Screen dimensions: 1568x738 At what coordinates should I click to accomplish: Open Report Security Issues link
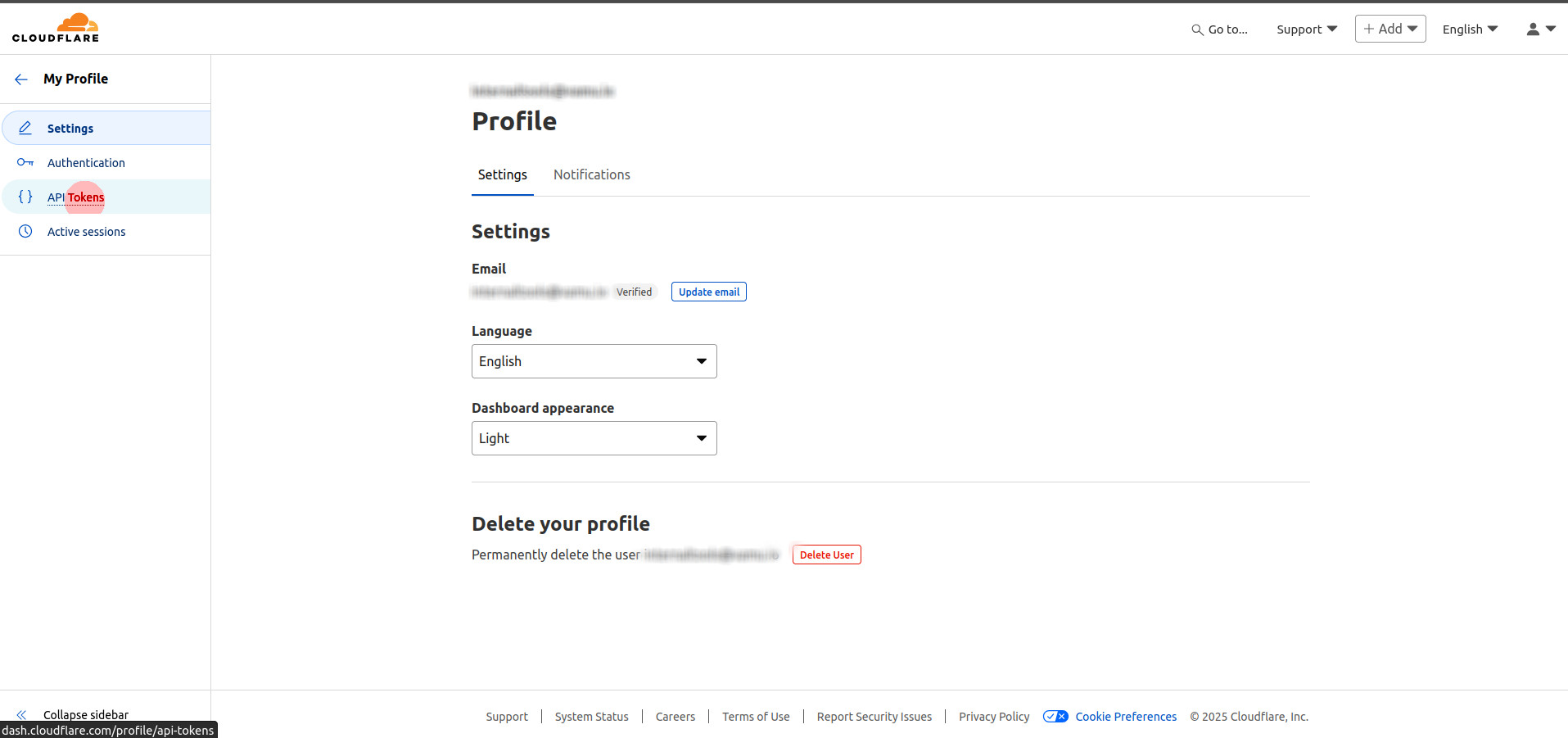874,717
